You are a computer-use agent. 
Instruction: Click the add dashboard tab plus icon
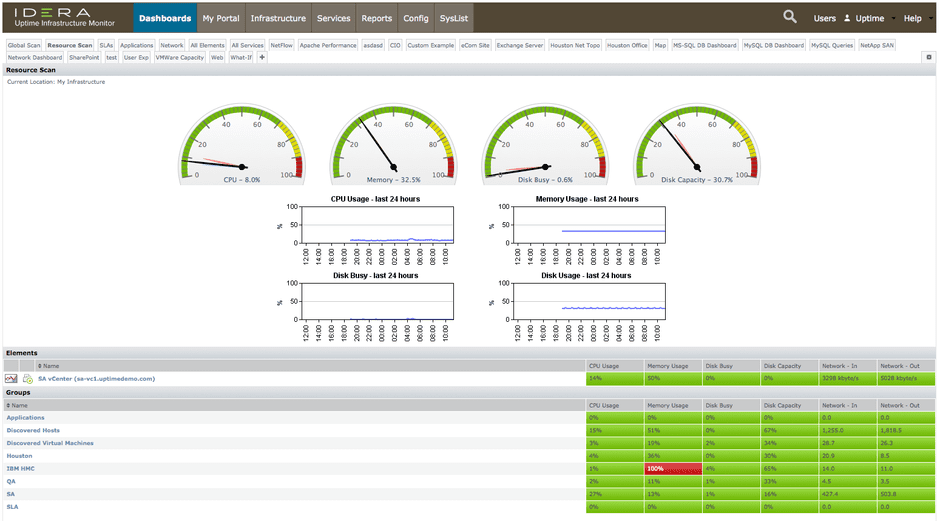click(262, 58)
